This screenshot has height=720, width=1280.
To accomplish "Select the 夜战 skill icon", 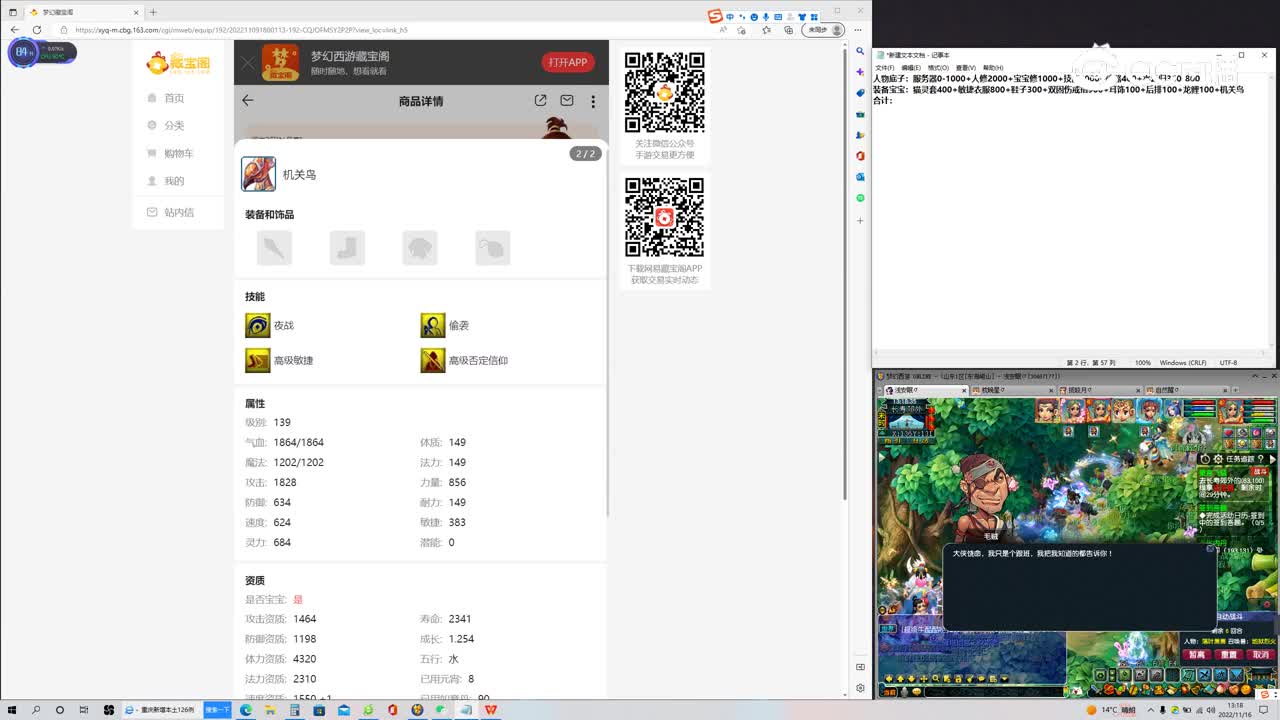I will click(x=258, y=326).
